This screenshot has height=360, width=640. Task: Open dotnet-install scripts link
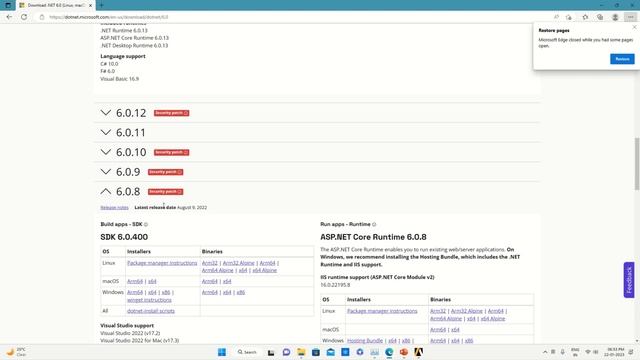point(151,311)
